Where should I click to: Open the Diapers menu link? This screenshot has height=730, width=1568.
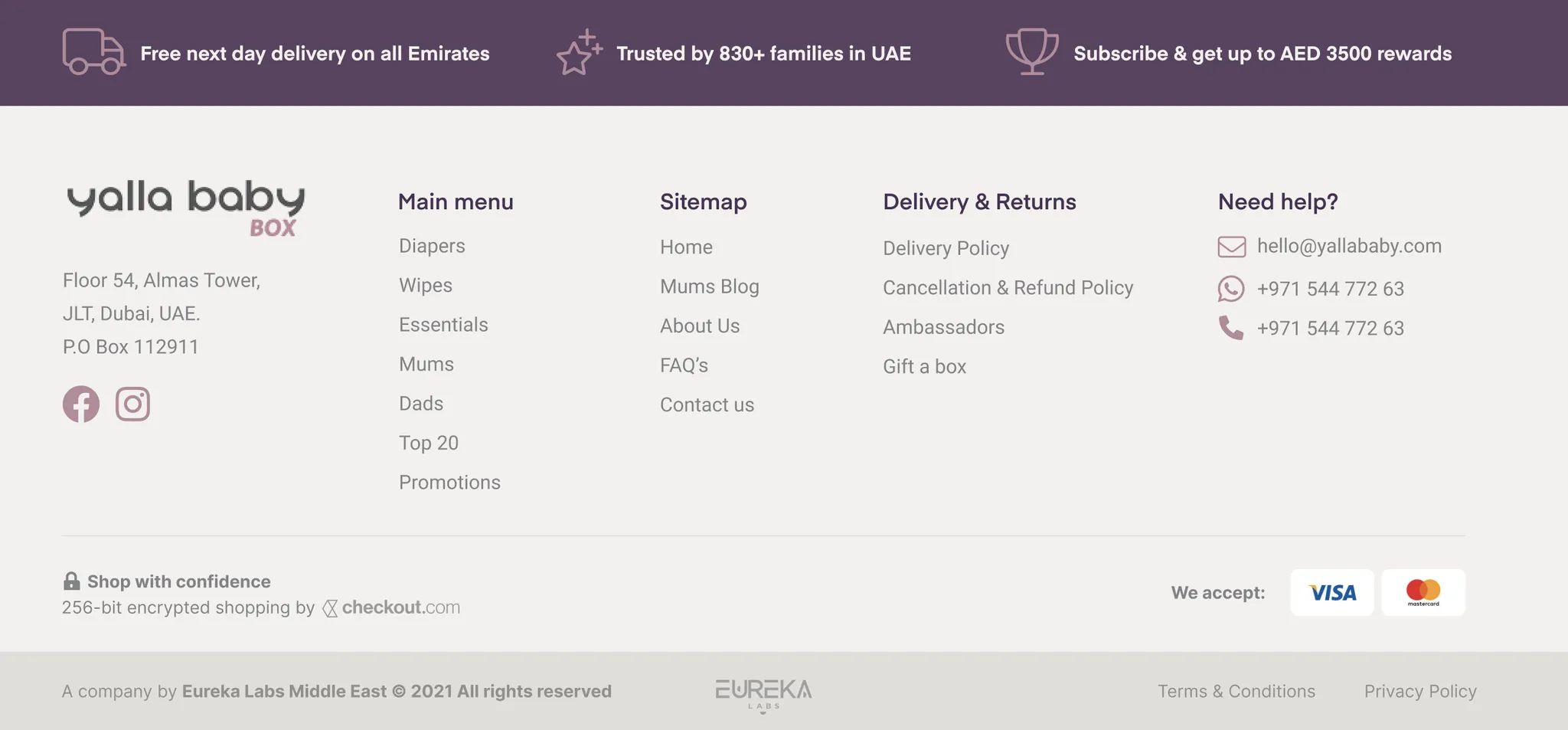tap(432, 246)
